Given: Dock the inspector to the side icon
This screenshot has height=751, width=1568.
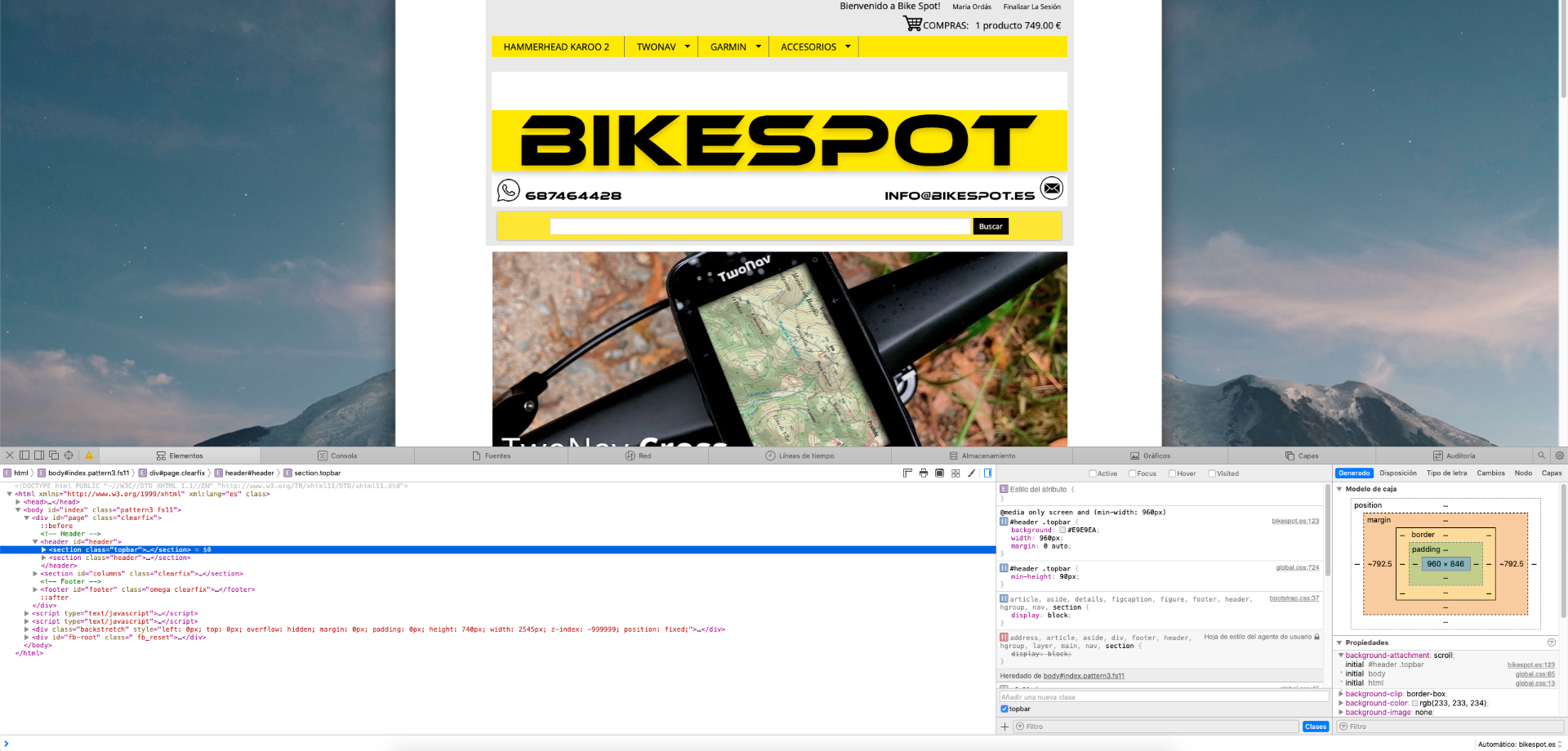Looking at the screenshot, I should tap(39, 455).
